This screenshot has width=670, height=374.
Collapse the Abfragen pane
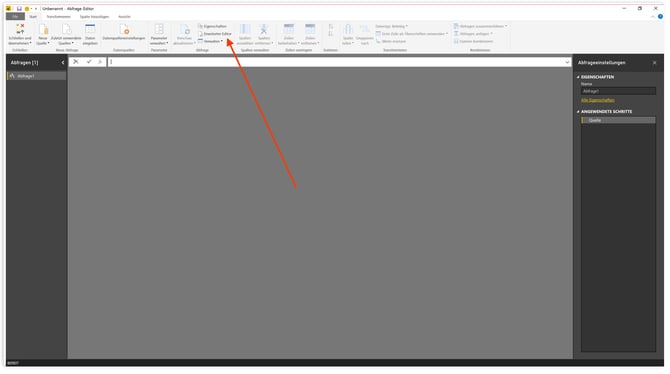tap(62, 63)
